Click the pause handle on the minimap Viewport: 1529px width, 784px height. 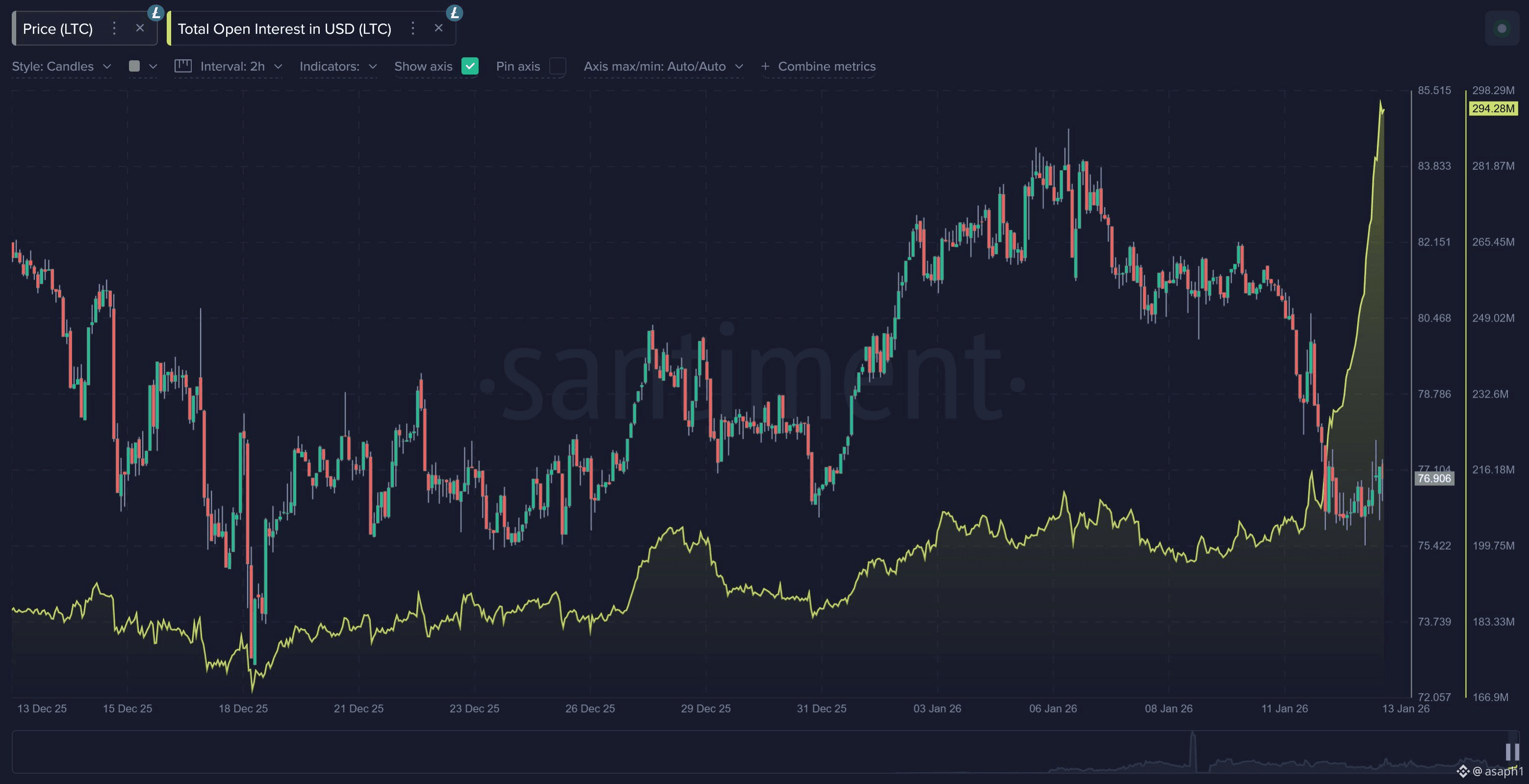1512,751
